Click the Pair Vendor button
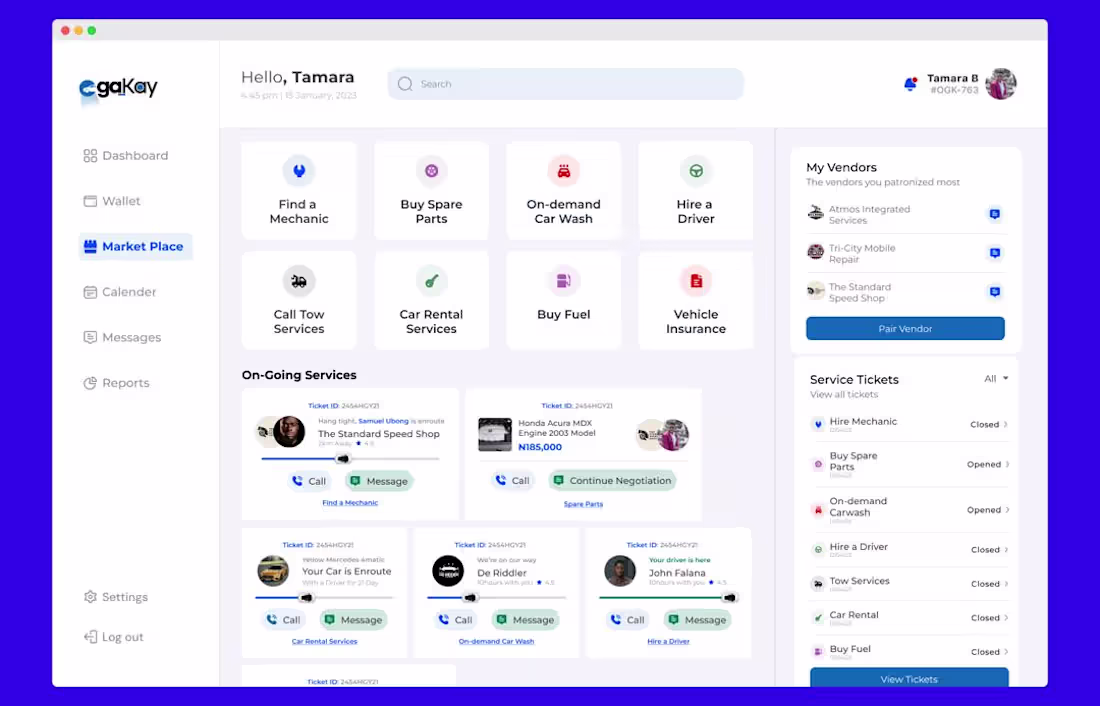Viewport: 1100px width, 706px height. [905, 328]
